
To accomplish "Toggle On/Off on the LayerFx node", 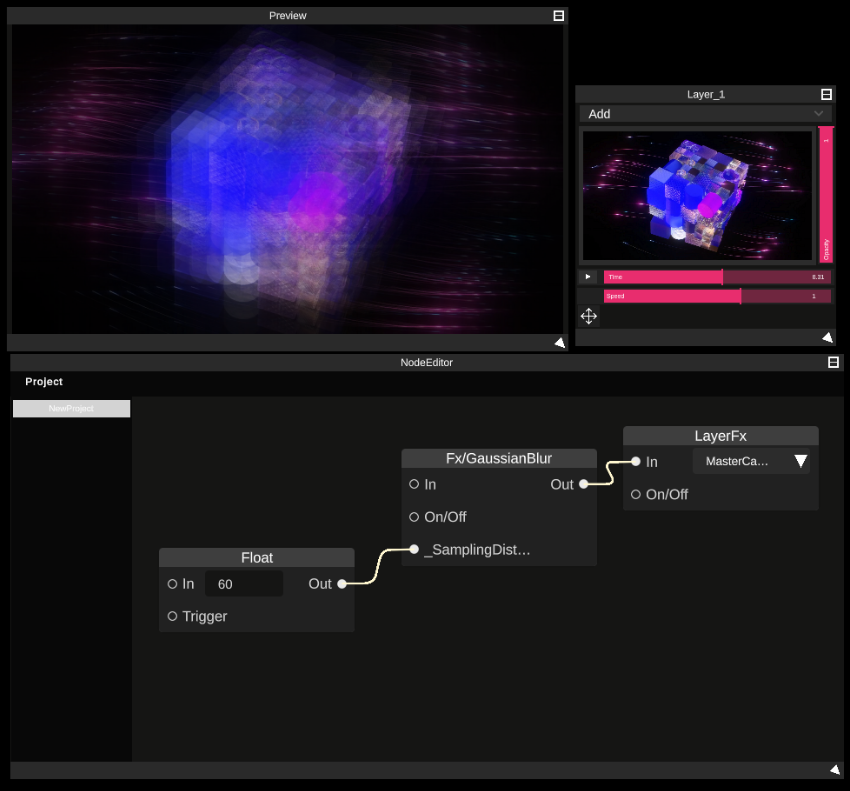I will (635, 494).
